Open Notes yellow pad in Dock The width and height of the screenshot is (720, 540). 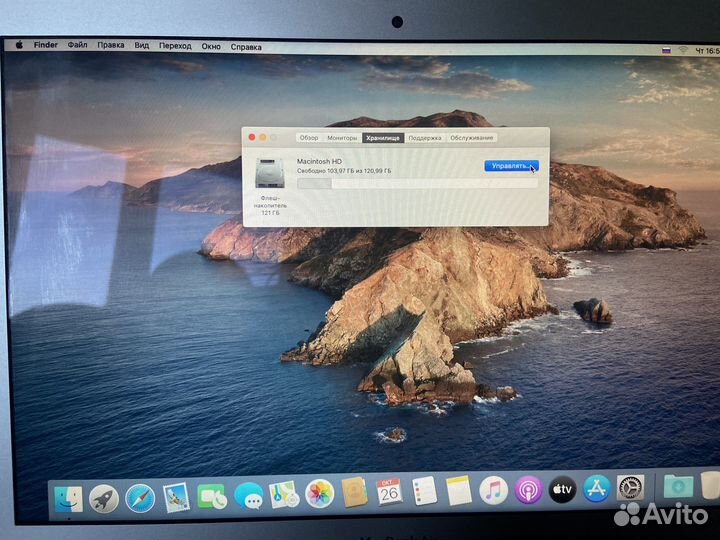[459, 490]
